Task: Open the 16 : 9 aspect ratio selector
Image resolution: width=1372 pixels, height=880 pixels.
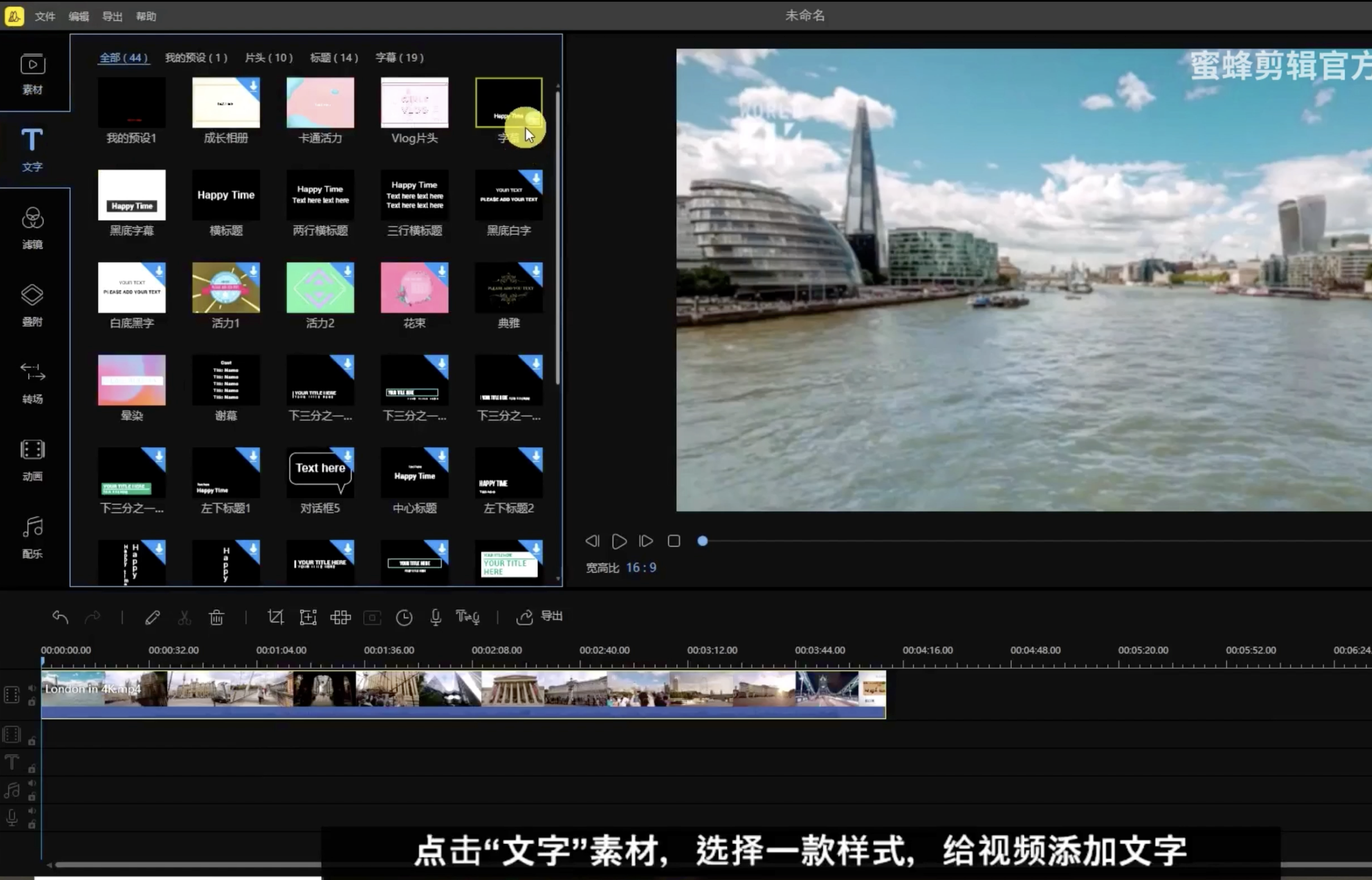Action: [x=641, y=568]
